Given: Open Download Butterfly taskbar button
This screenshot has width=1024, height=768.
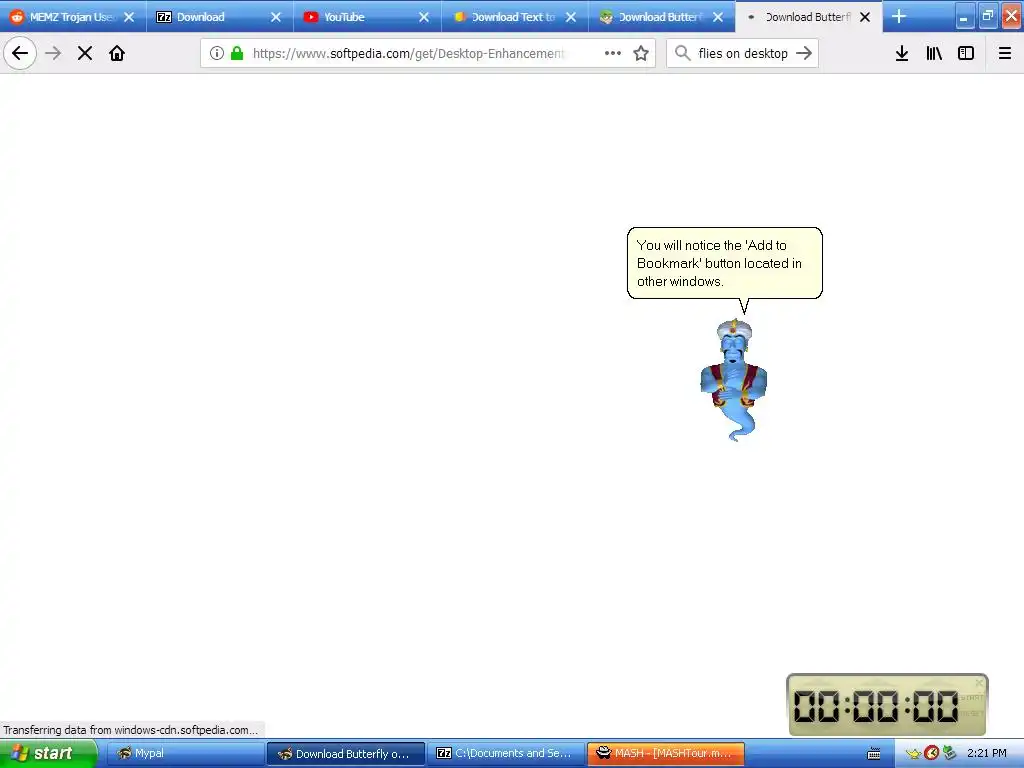Looking at the screenshot, I should [345, 754].
